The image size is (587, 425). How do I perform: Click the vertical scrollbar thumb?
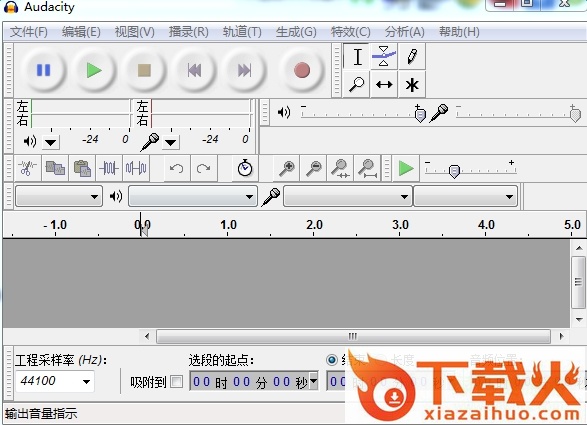tap(579, 282)
